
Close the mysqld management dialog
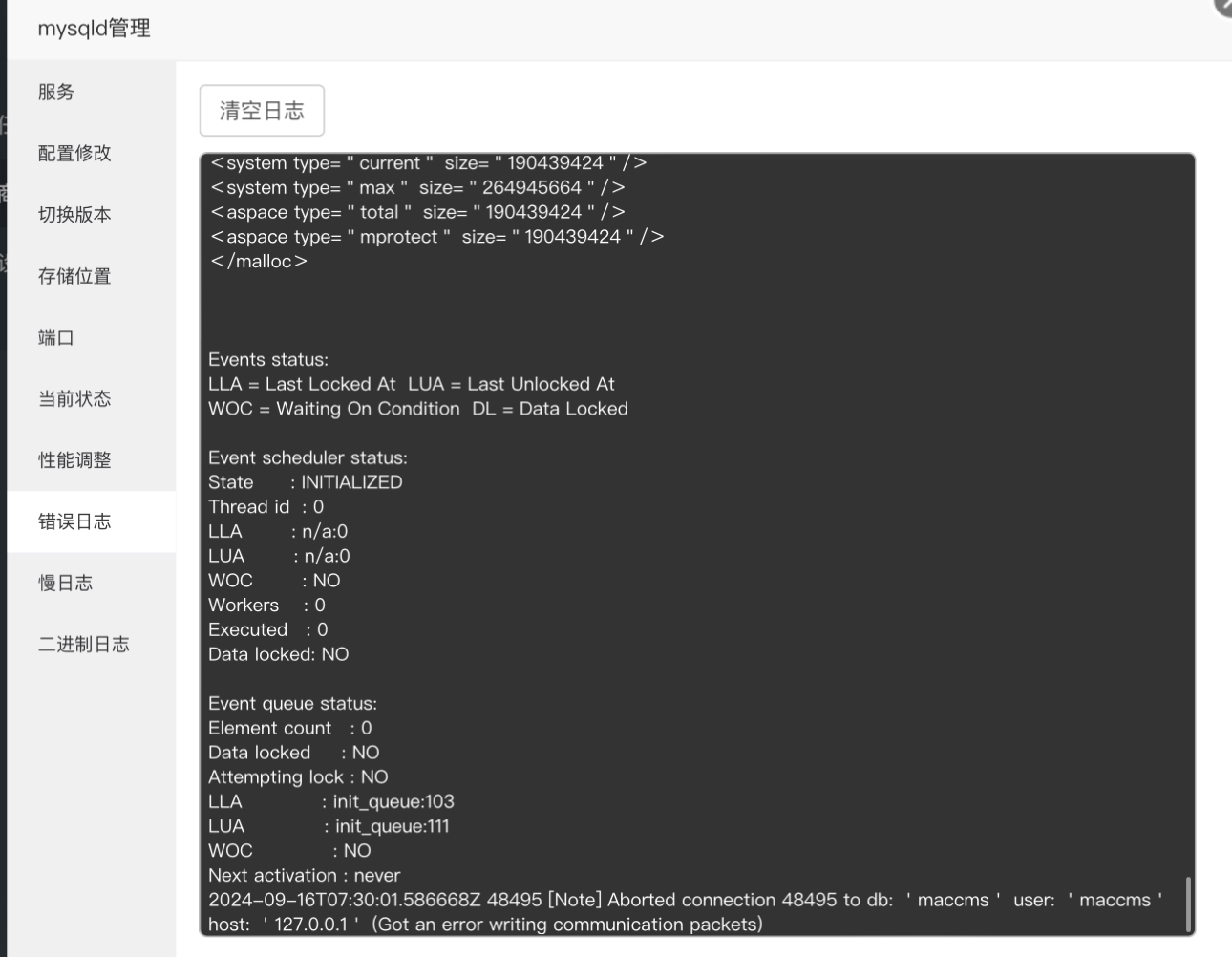click(x=1224, y=5)
